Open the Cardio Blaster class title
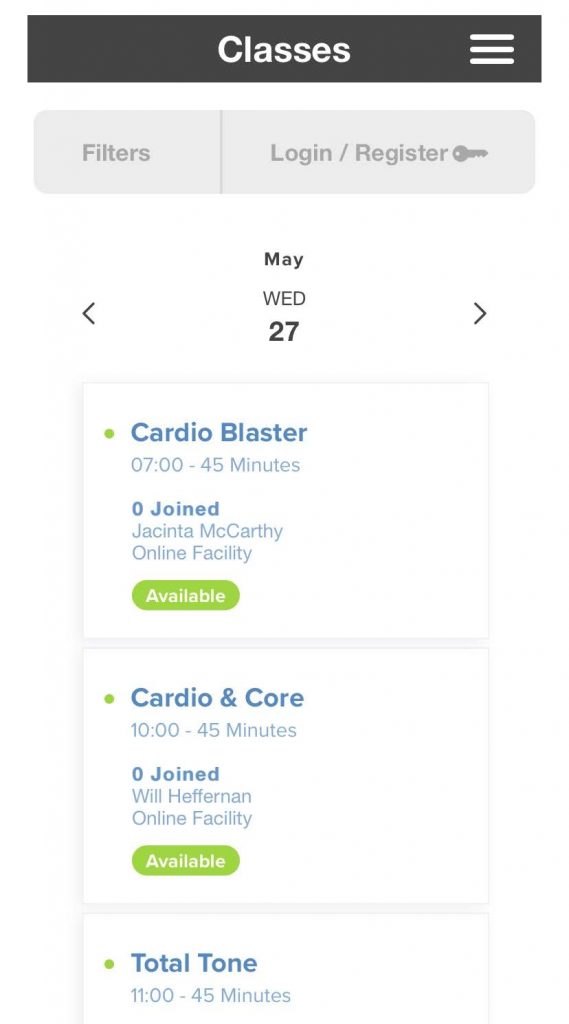569x1024 pixels. click(219, 432)
